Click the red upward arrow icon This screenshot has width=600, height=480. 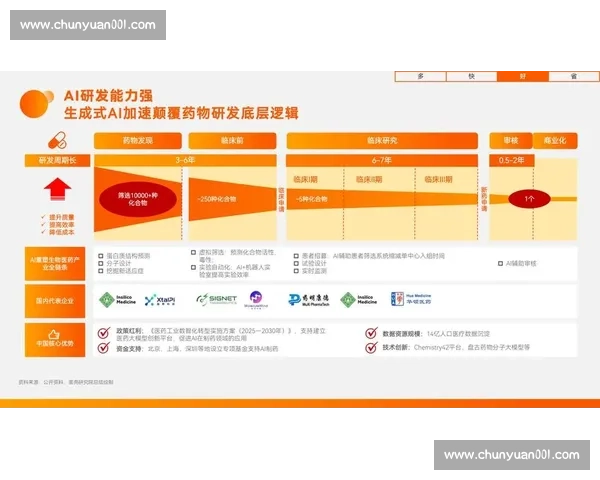57,189
